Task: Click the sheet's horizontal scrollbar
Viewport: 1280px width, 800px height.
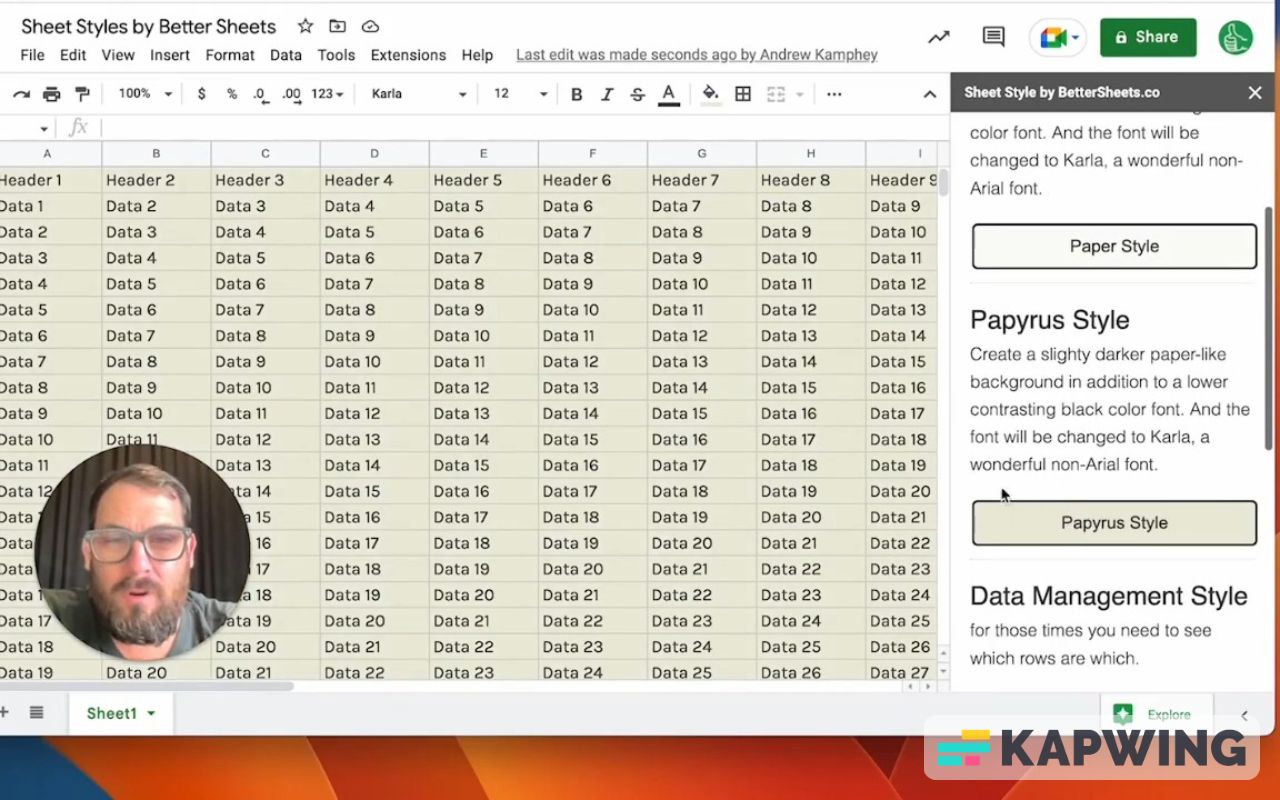Action: click(147, 687)
